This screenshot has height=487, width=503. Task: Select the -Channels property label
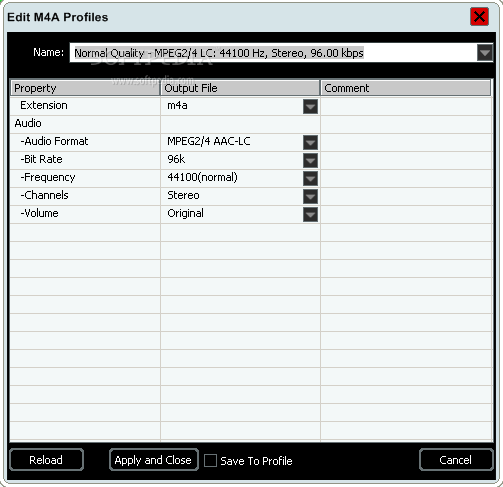[44, 195]
